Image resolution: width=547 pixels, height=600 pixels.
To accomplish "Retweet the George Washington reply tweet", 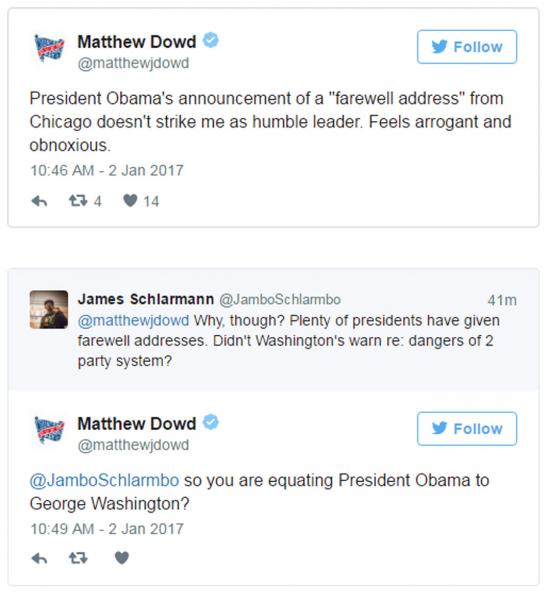I will [78, 558].
